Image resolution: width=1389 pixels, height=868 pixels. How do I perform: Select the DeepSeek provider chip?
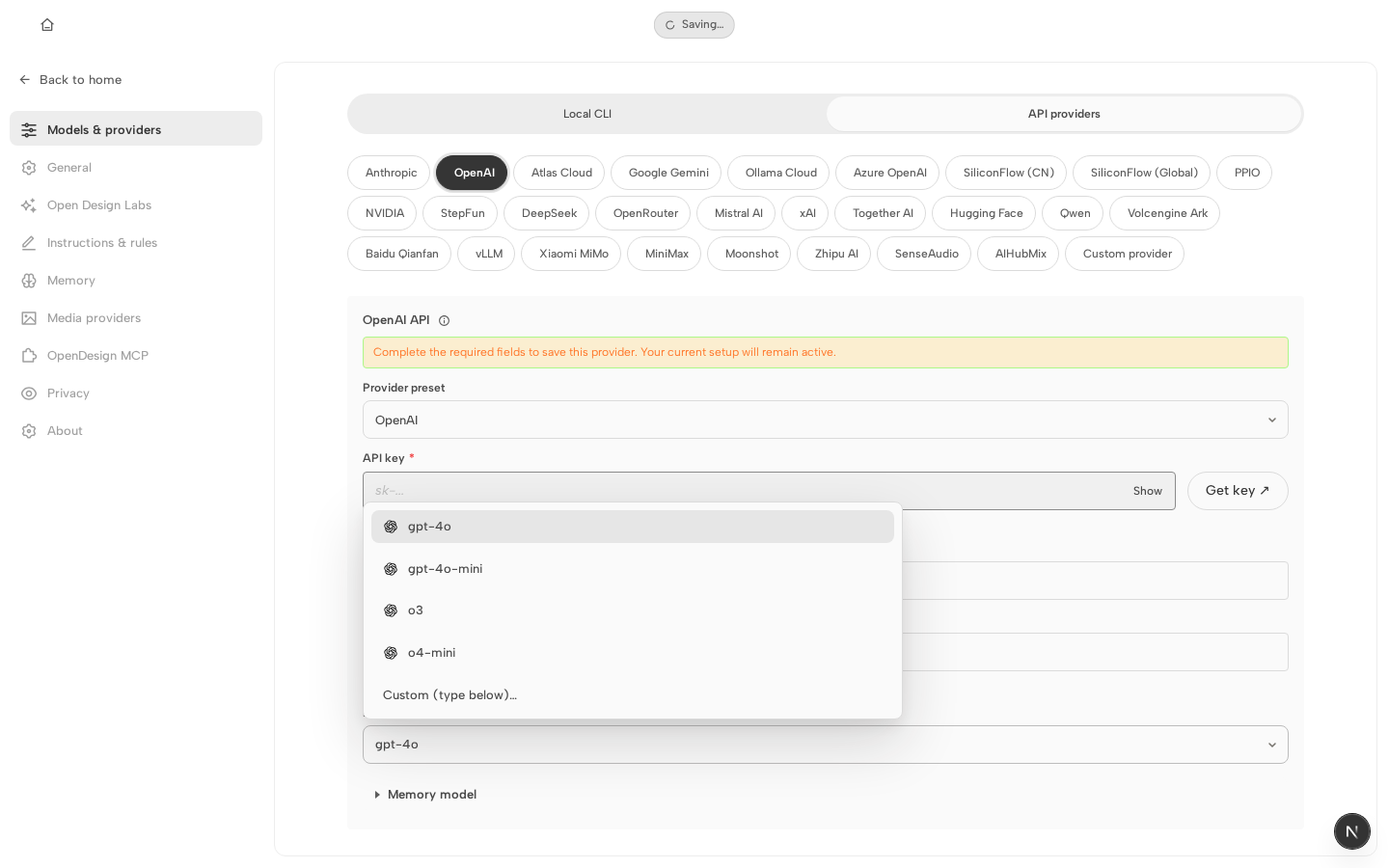pos(547,213)
